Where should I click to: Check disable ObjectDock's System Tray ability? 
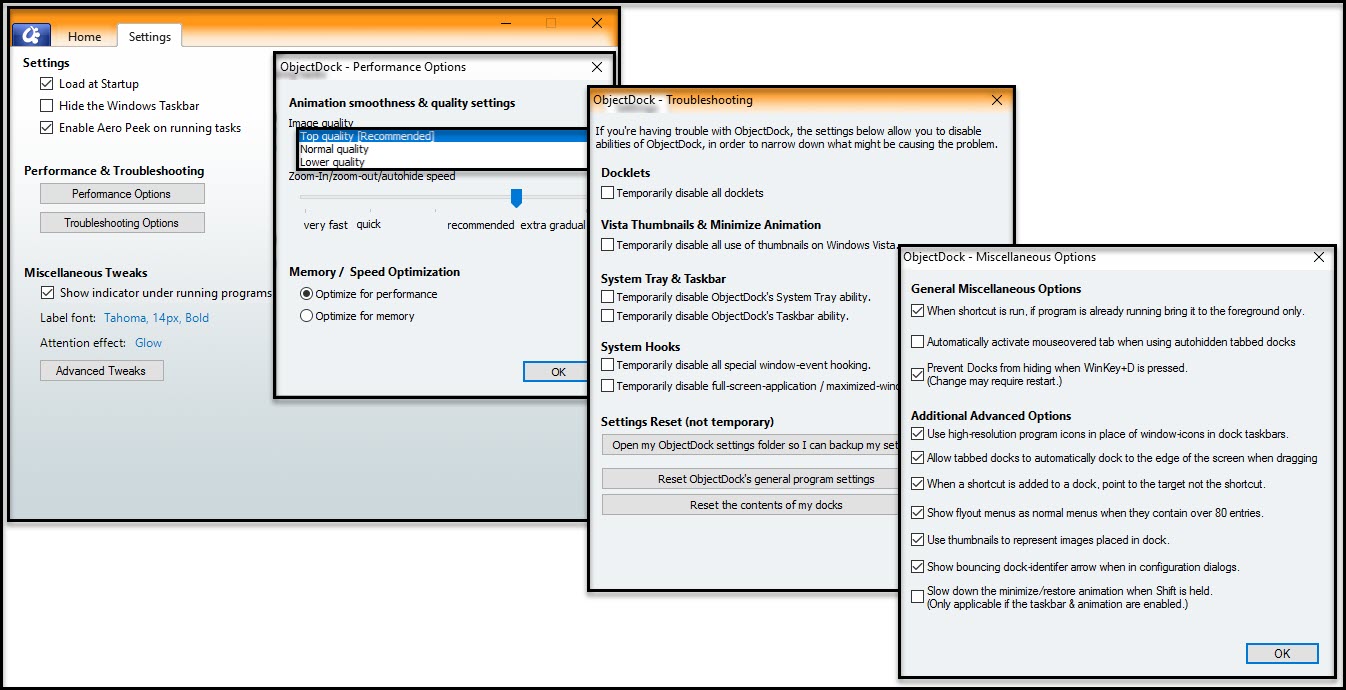click(608, 297)
